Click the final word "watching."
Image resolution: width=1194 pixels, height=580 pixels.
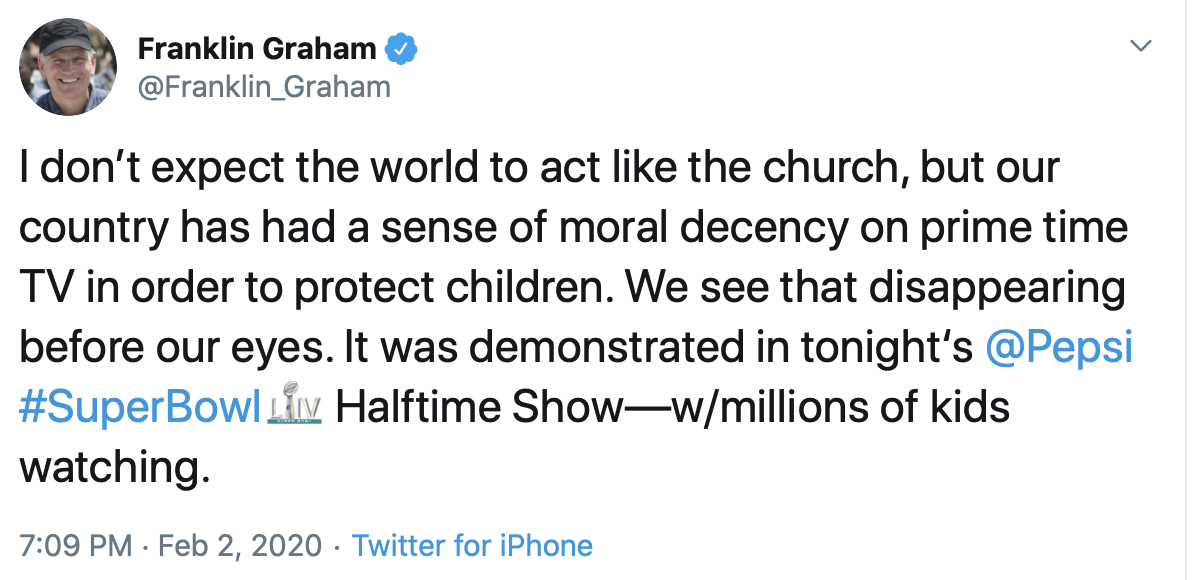click(x=115, y=468)
